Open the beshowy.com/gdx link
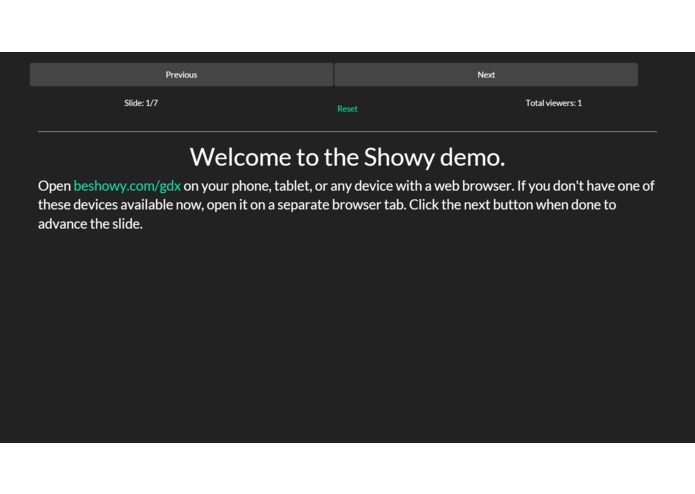The height and width of the screenshot is (494, 695). coord(127,186)
